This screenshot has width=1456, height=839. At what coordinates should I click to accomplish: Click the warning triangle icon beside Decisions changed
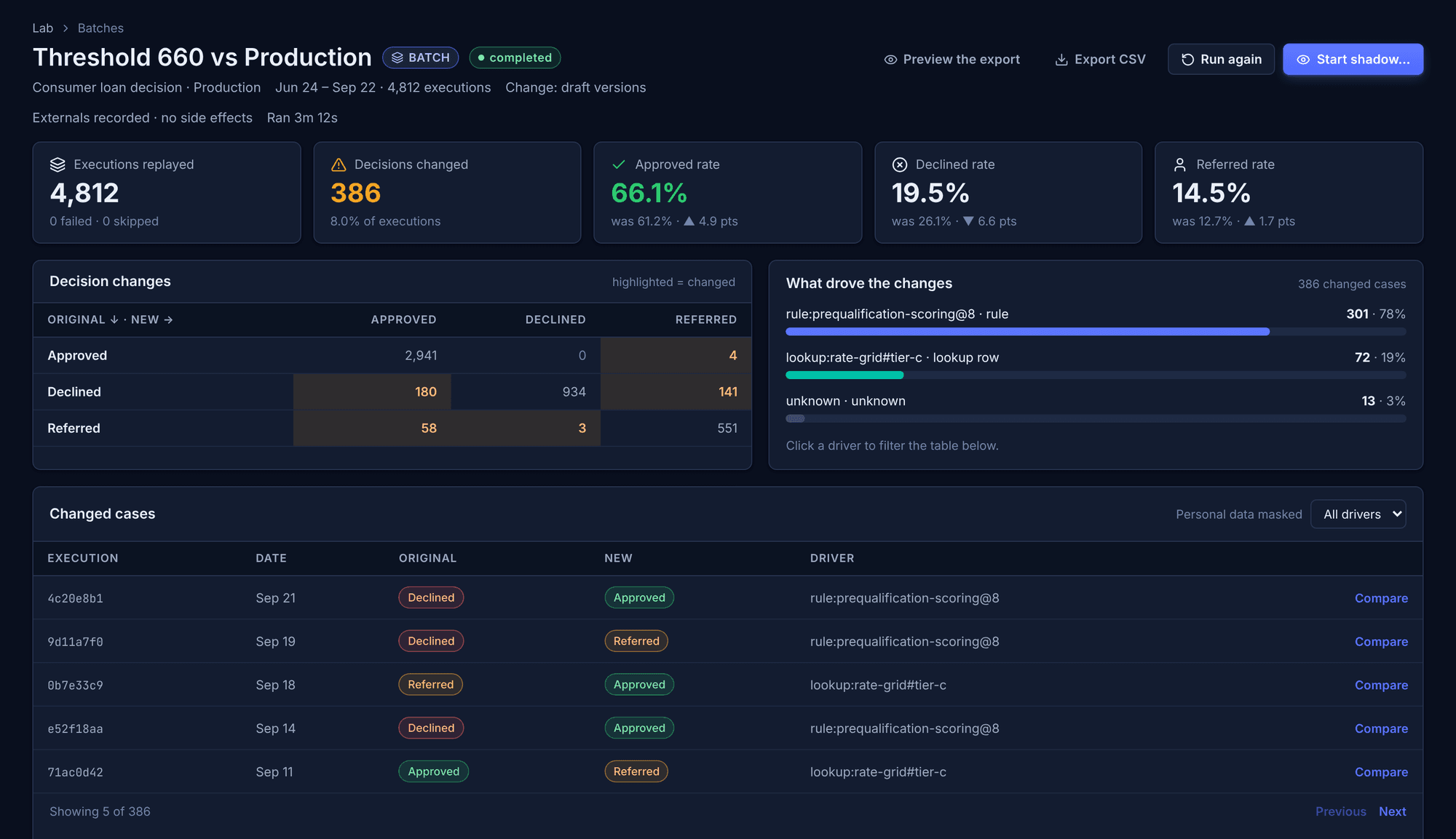[x=339, y=164]
